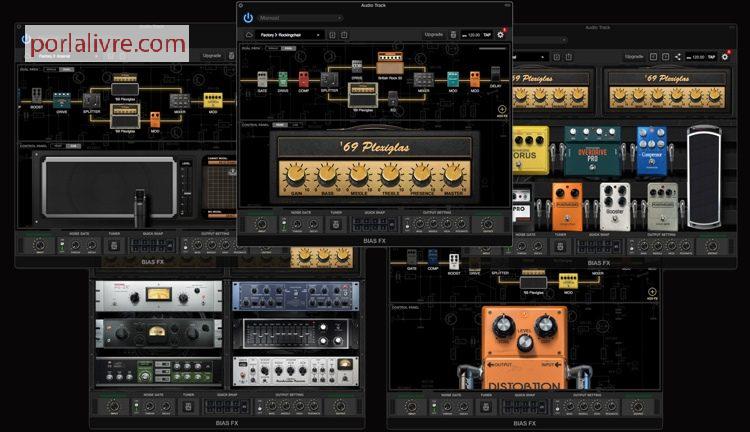Select the DELAY pedal in front window
This screenshot has width=750, height=432.
496,75
